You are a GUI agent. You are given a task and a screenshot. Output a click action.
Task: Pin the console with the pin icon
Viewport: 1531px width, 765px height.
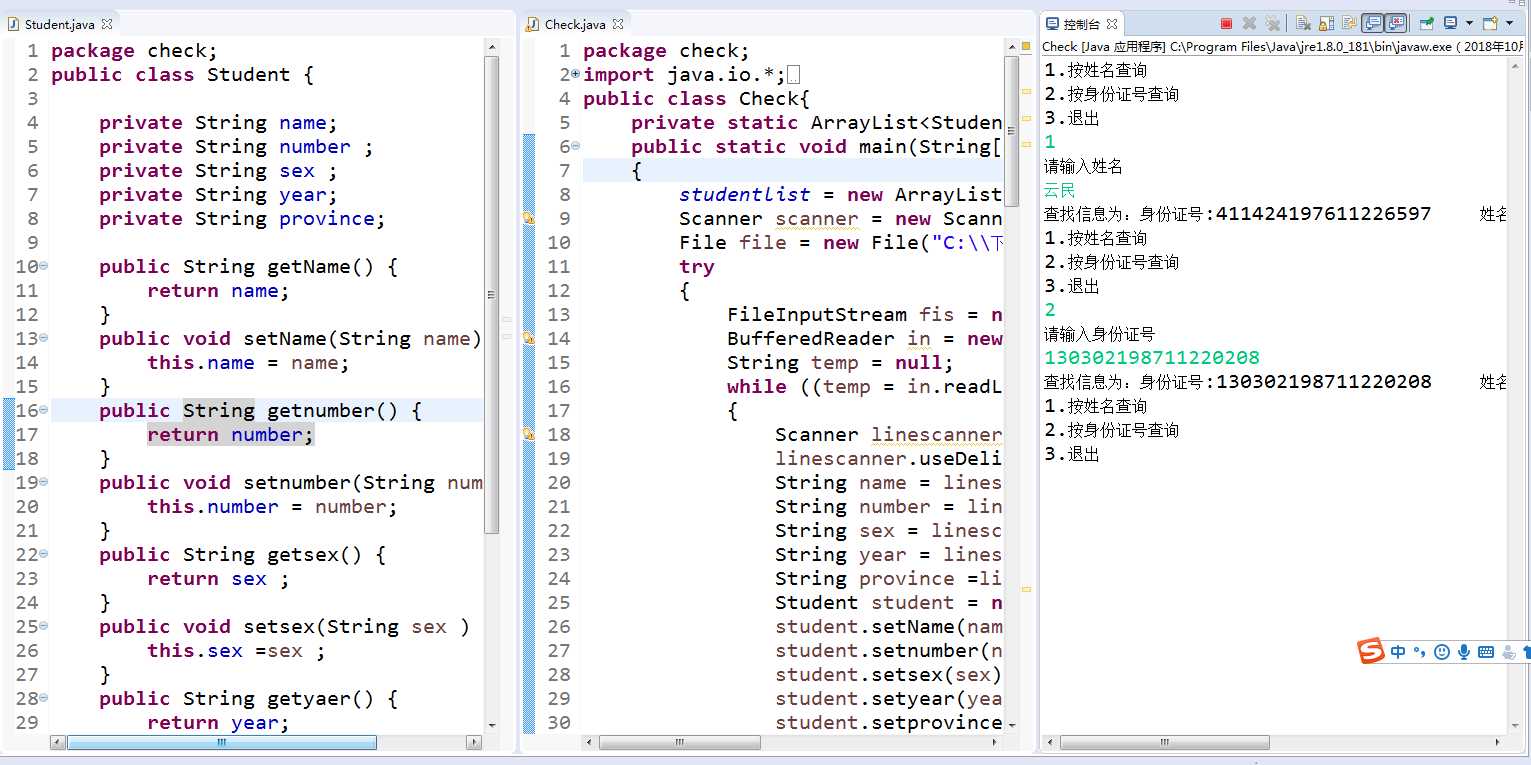(x=1427, y=23)
